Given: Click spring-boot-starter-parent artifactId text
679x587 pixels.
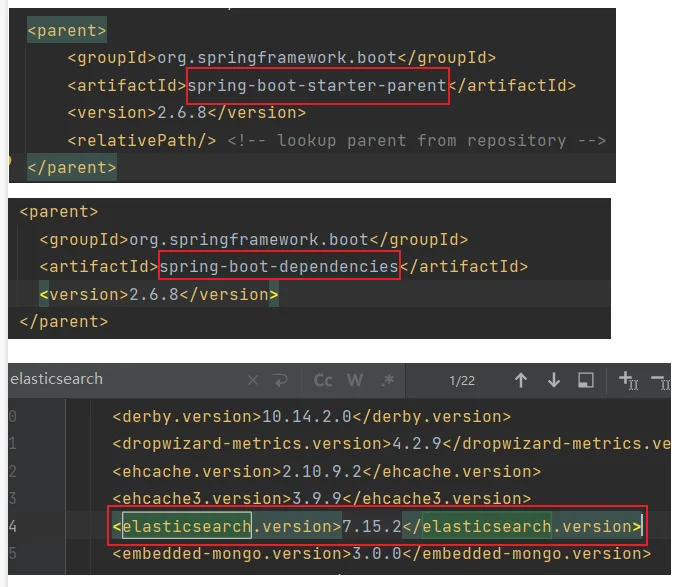Looking at the screenshot, I should click(x=317, y=86).
